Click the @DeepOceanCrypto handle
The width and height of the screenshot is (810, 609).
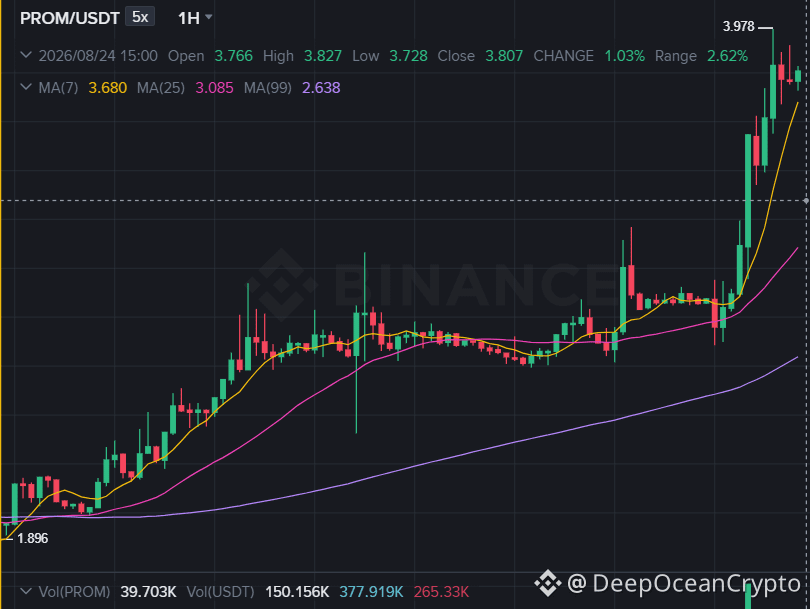point(684,584)
